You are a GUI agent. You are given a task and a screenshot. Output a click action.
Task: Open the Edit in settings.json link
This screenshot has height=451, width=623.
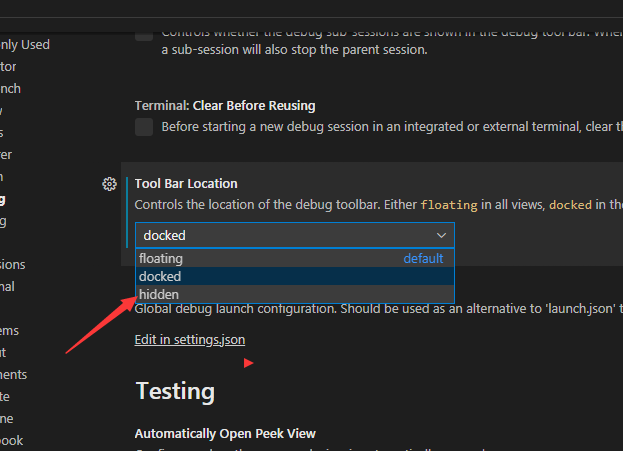click(x=190, y=340)
